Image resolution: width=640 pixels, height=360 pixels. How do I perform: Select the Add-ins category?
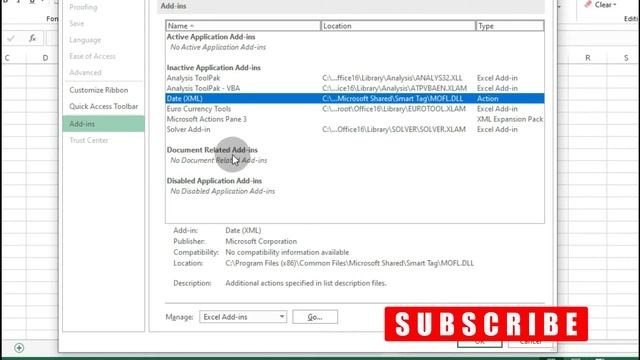coord(103,124)
